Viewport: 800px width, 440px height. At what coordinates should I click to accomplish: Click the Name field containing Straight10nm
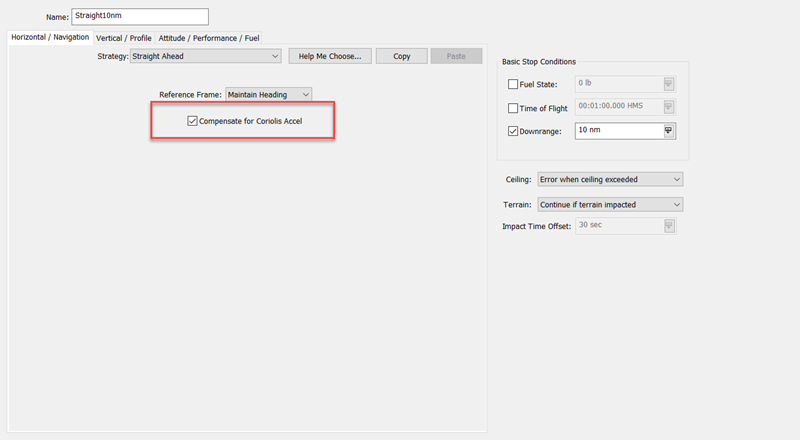[x=140, y=16]
